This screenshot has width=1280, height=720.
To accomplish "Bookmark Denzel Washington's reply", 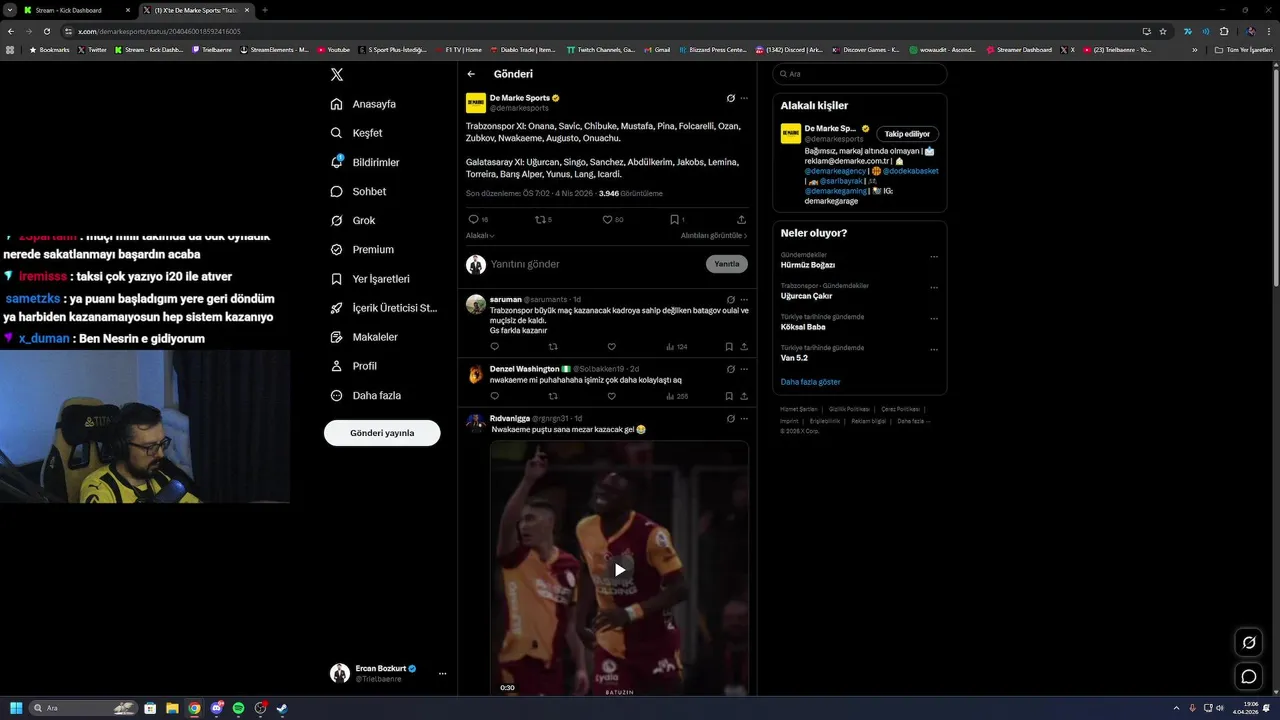I will 729,396.
